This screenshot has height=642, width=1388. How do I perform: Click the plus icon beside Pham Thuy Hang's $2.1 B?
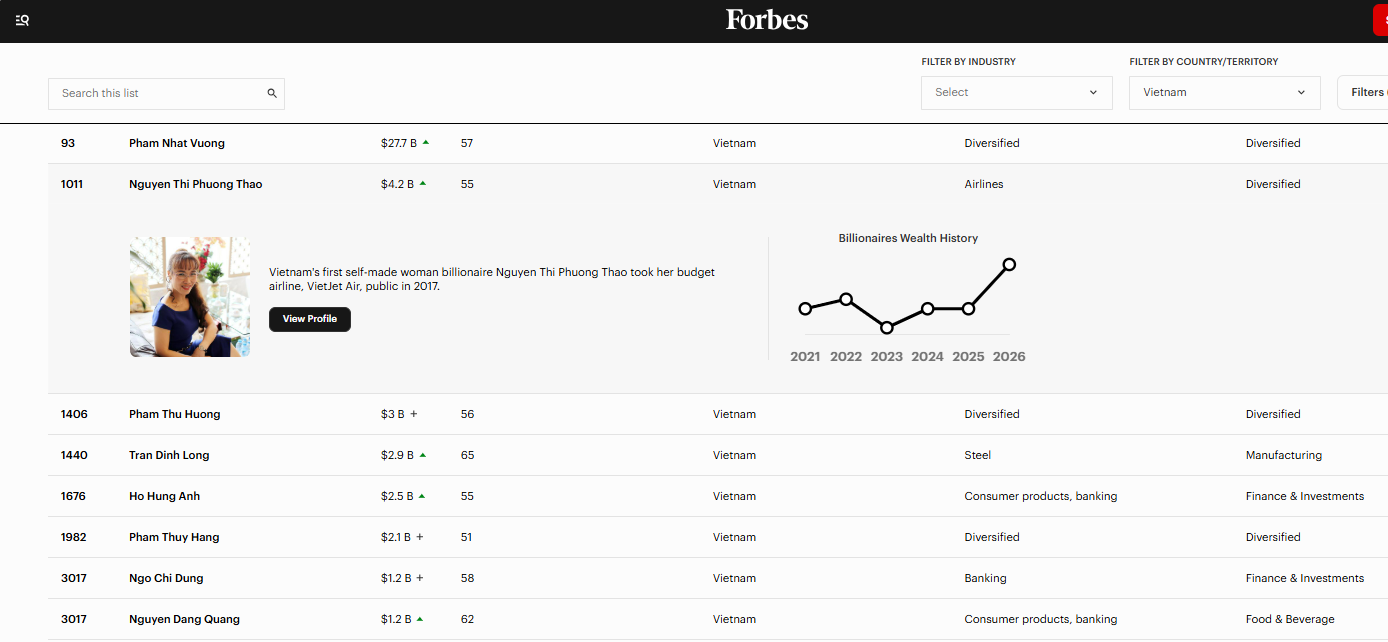[420, 537]
